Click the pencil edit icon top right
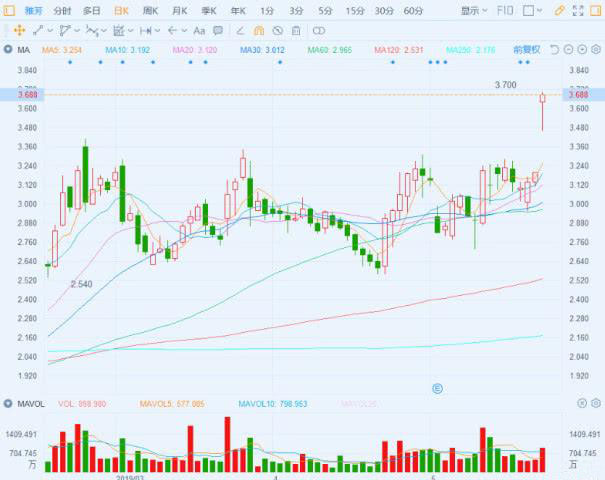605x480 pixels. (560, 10)
